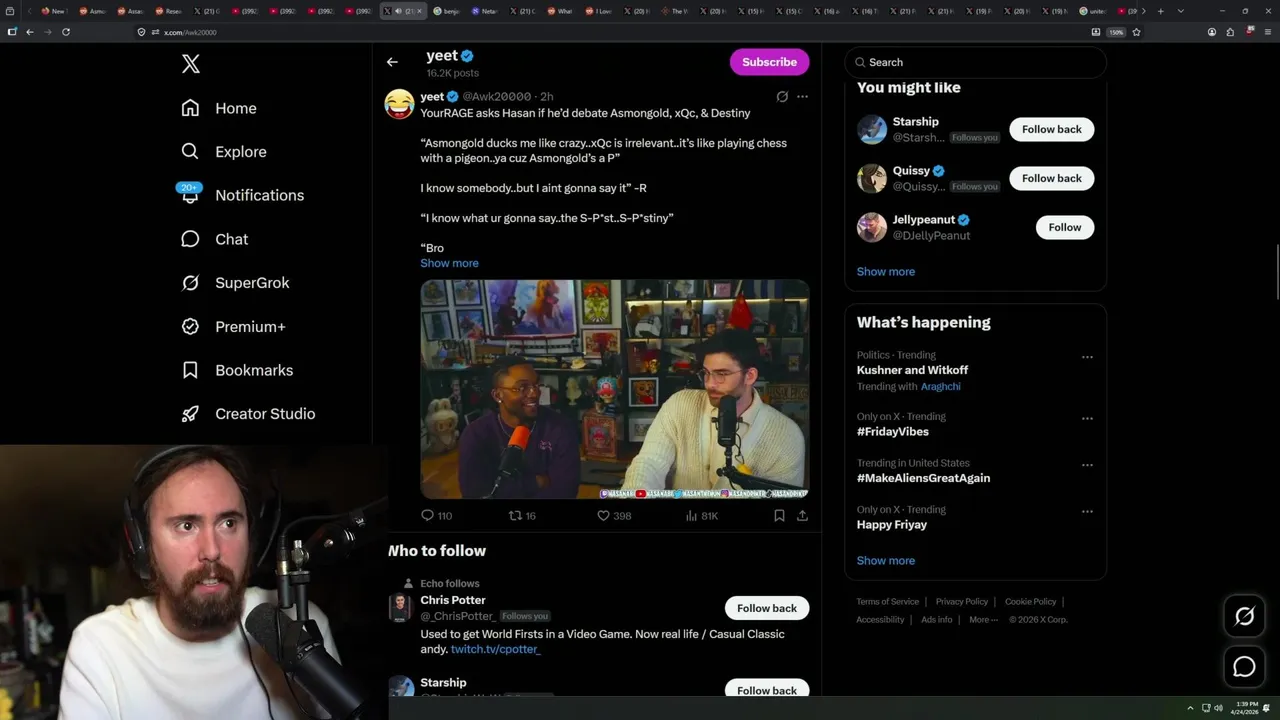Open #MakeAliensGreatAgain trend

pyautogui.click(x=923, y=478)
